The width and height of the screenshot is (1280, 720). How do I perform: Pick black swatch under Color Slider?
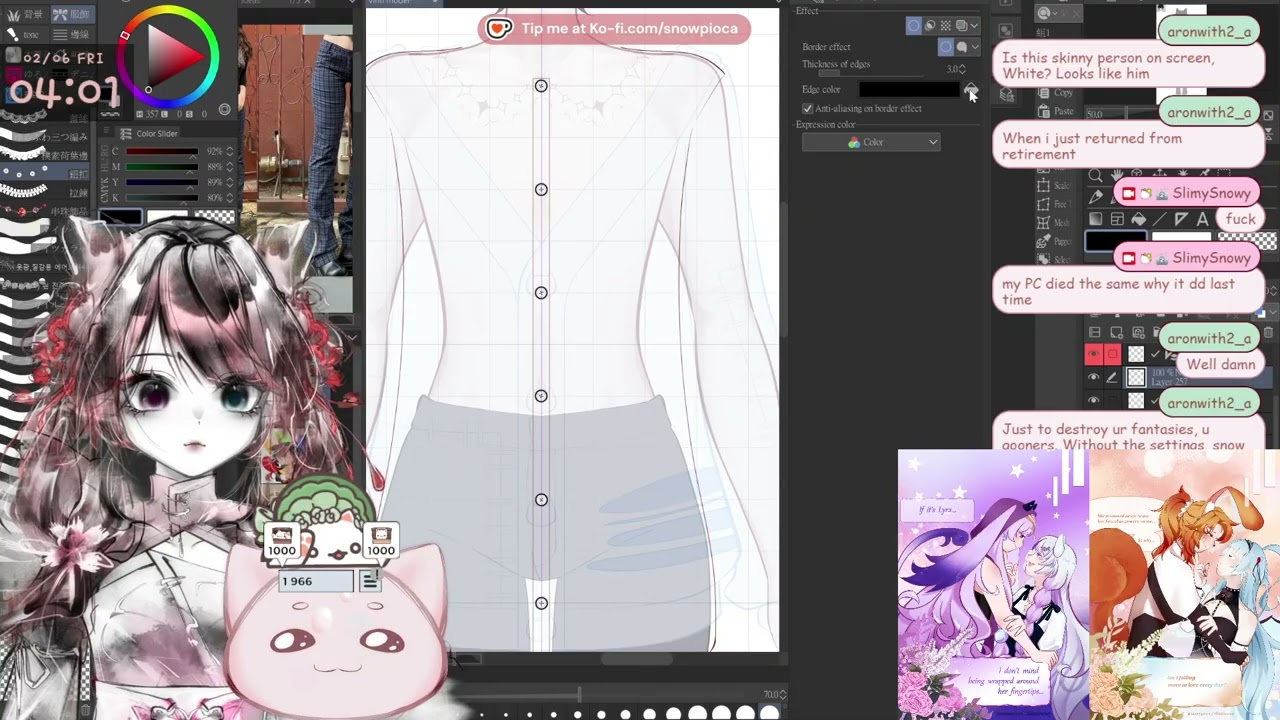(x=120, y=217)
